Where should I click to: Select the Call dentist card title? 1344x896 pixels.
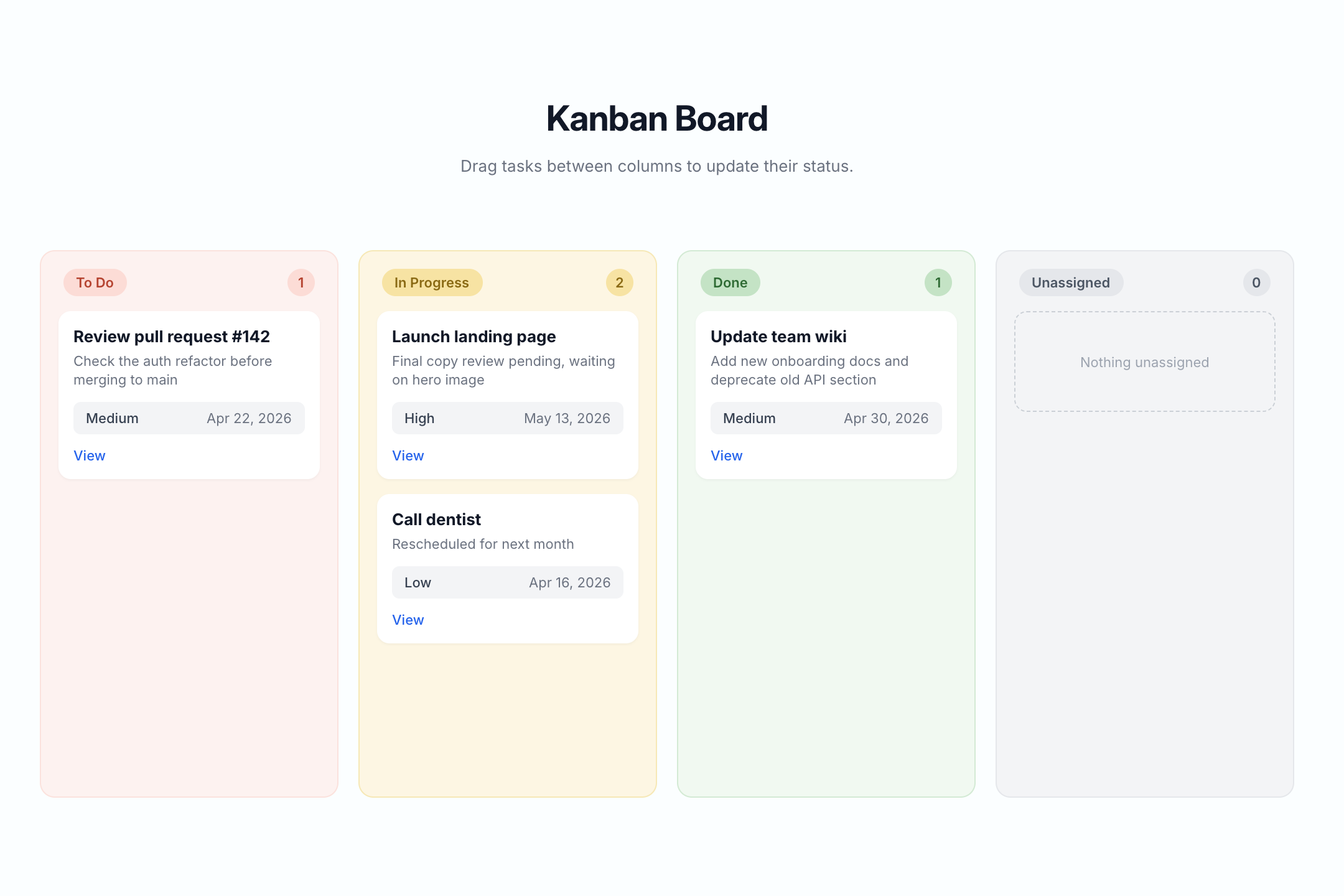[x=437, y=520]
